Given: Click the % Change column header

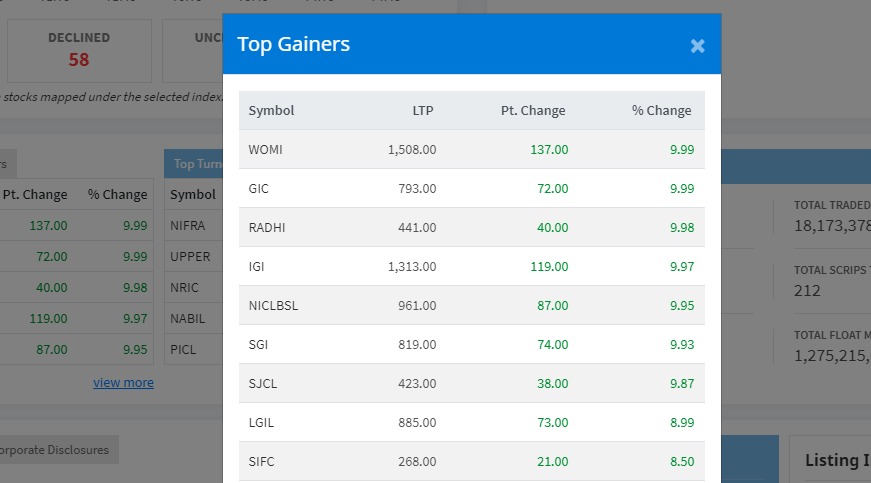Looking at the screenshot, I should pyautogui.click(x=661, y=110).
